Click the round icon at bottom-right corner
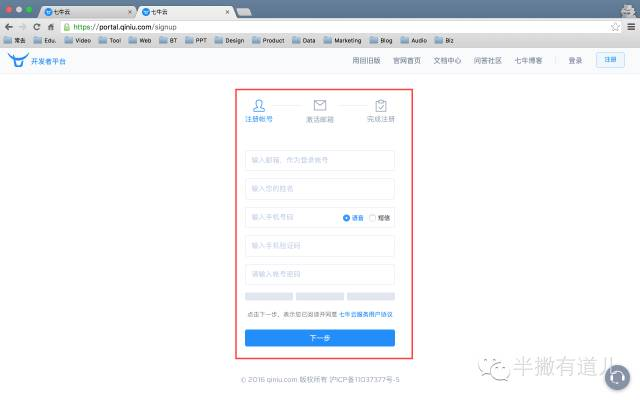Screen dimensions: 640x400 tap(618, 377)
